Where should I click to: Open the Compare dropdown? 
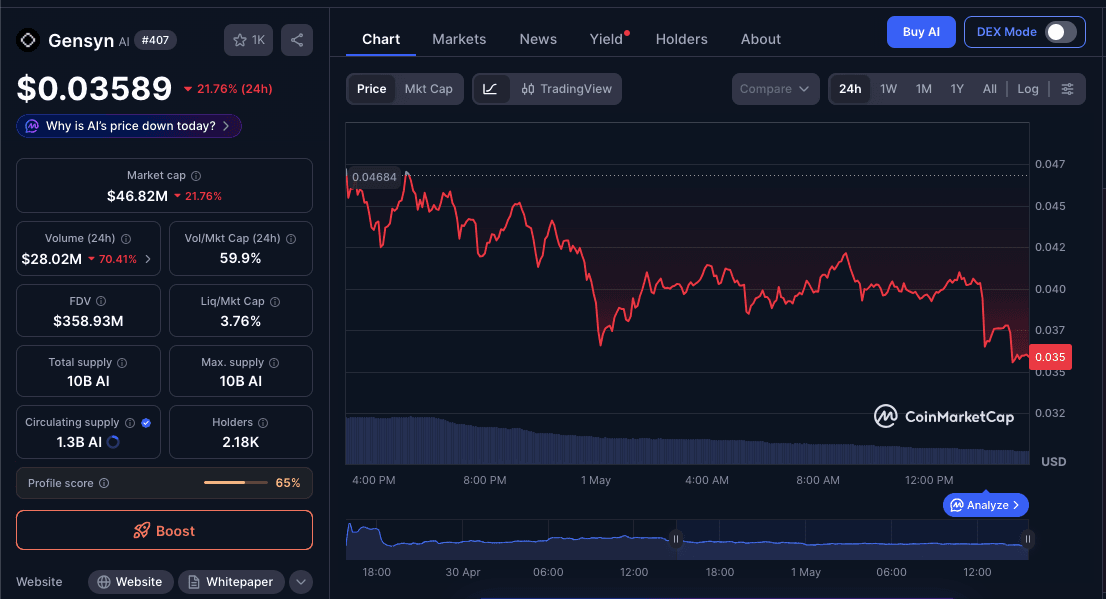point(775,89)
